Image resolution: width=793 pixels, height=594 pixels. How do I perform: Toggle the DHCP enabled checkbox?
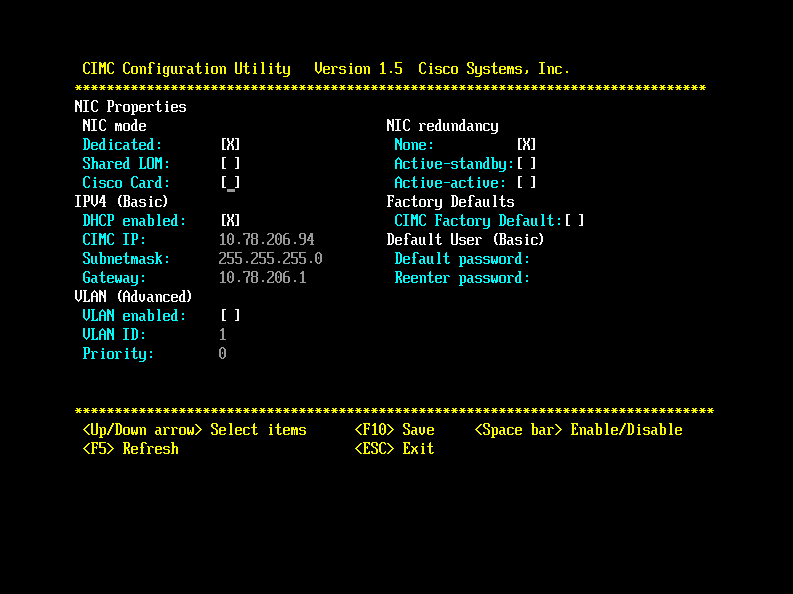point(230,220)
